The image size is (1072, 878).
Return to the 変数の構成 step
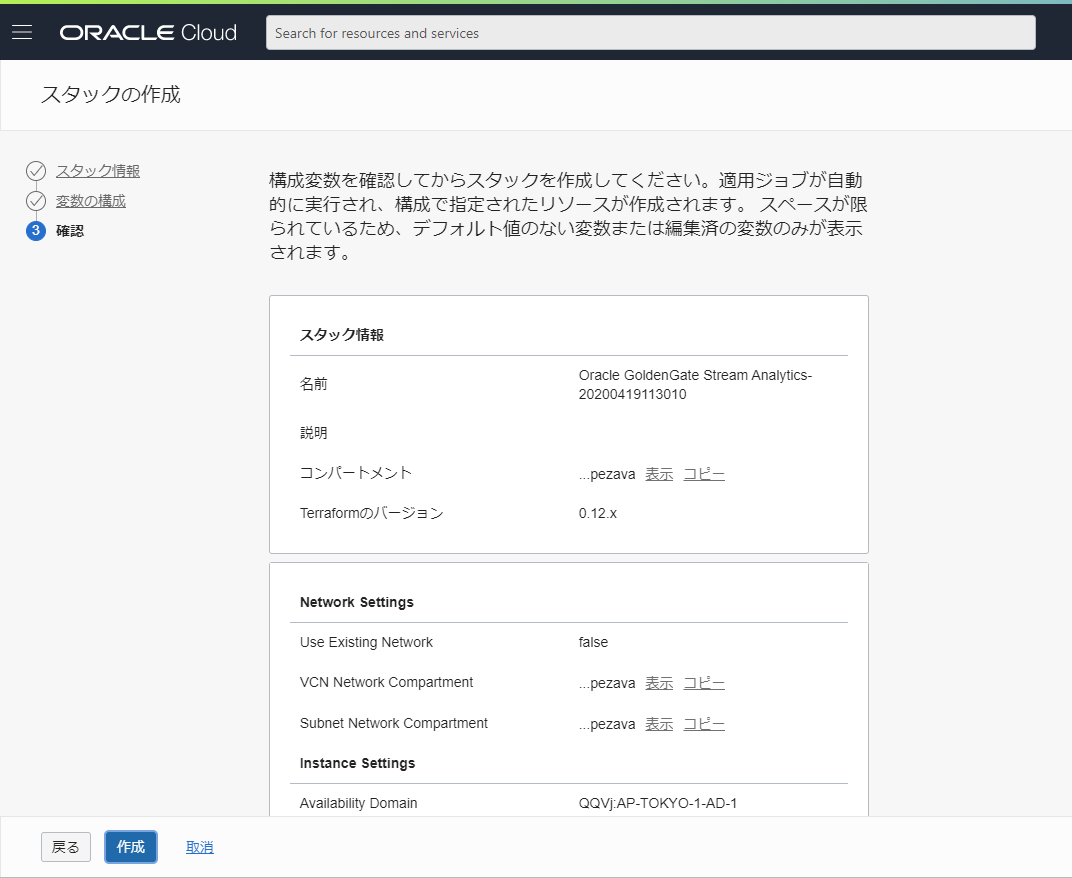click(x=89, y=200)
